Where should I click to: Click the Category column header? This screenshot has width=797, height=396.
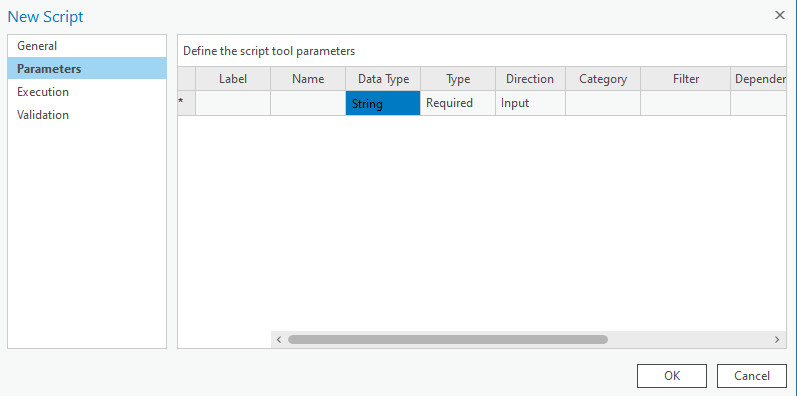(603, 79)
